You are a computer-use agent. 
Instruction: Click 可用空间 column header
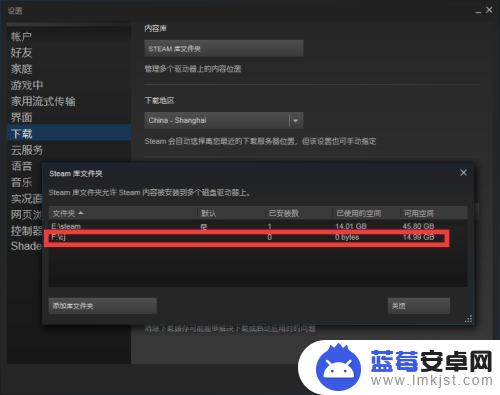click(419, 213)
